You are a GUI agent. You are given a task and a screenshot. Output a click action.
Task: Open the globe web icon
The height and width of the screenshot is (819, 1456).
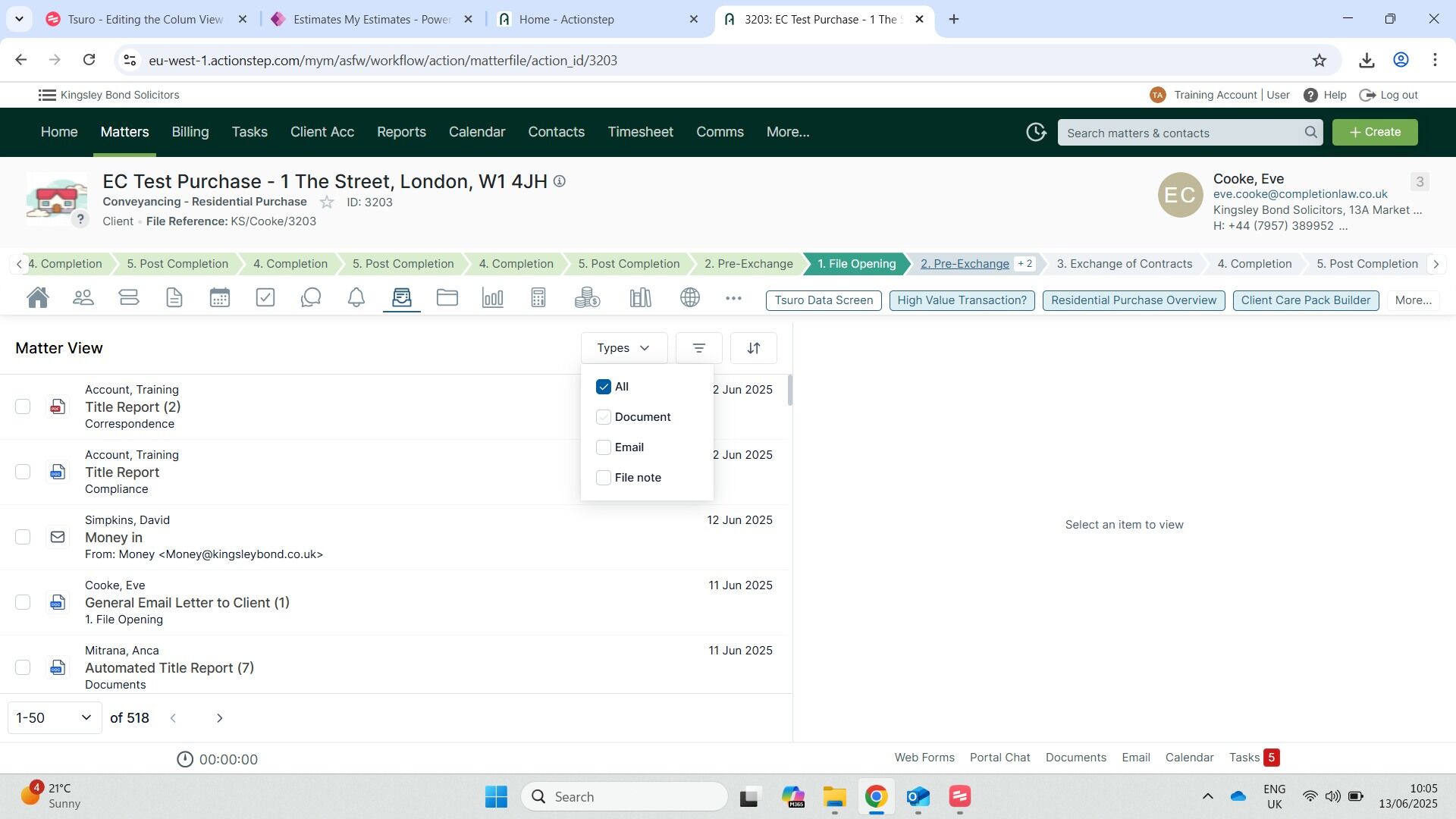pyautogui.click(x=690, y=298)
